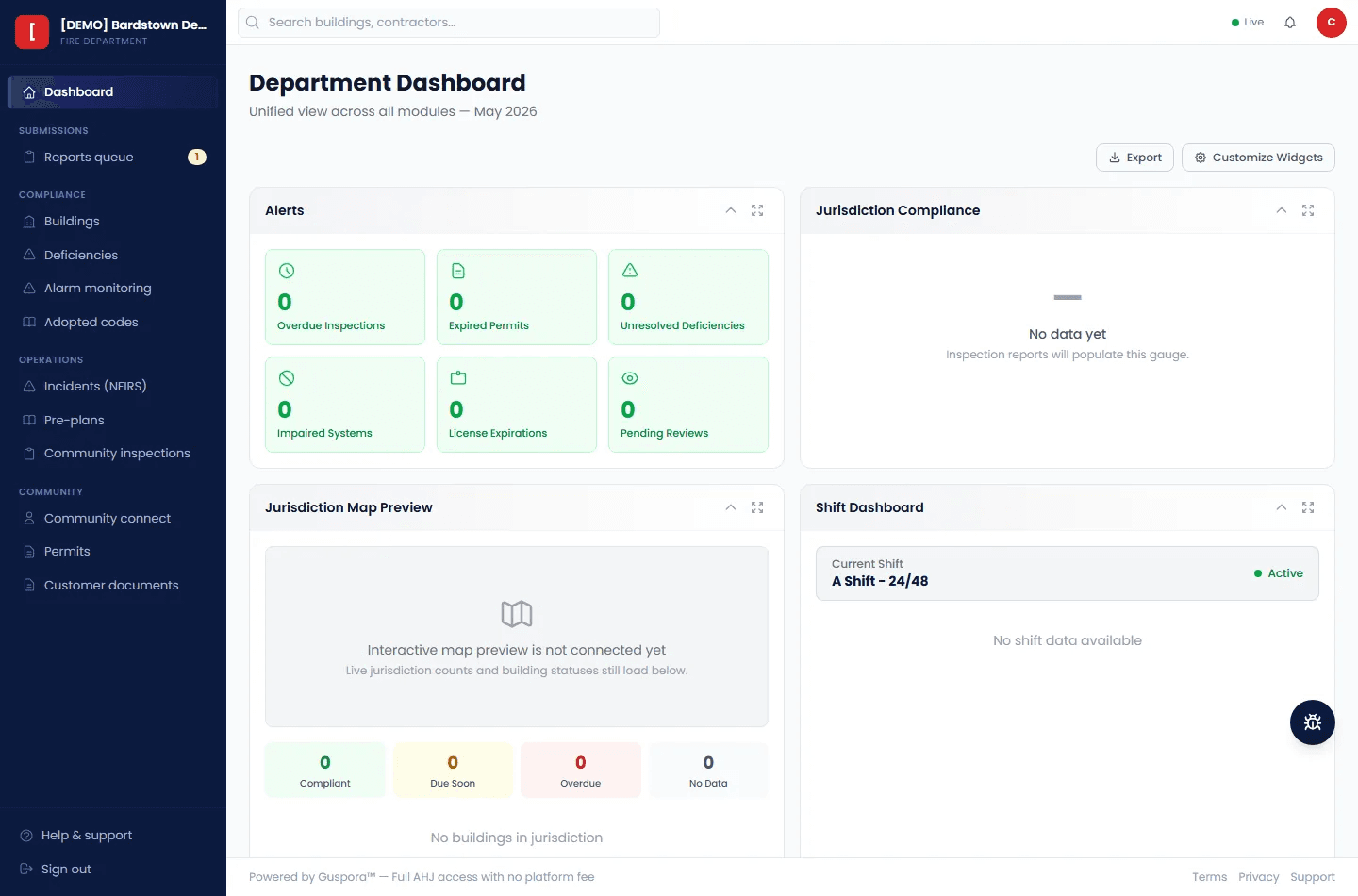Open the user avatar menu labeled C
Image resolution: width=1358 pixels, height=896 pixels.
[x=1332, y=23]
